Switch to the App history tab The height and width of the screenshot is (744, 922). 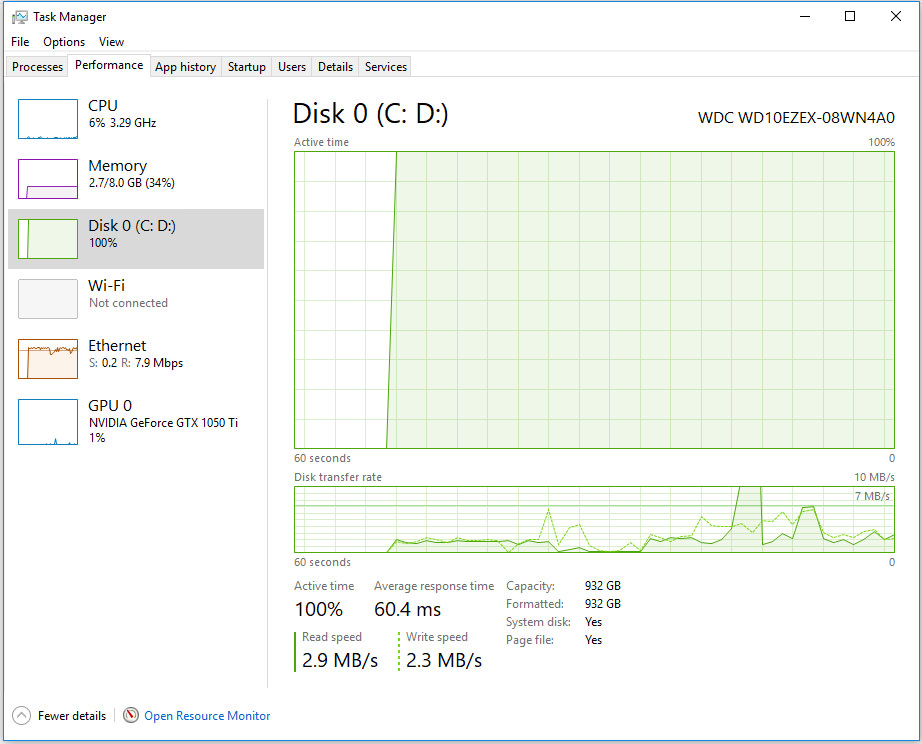[185, 67]
